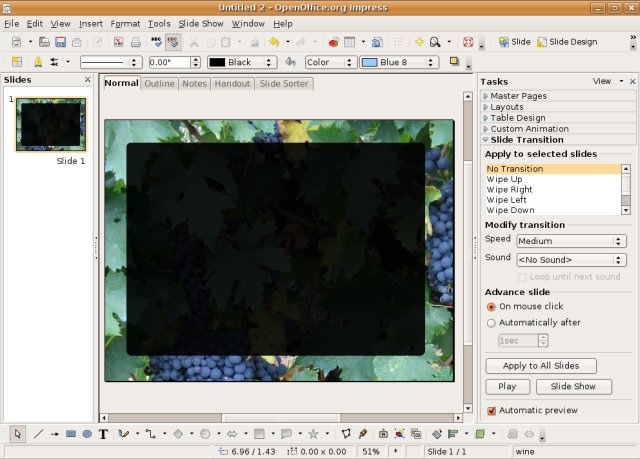Select the Connector tool

tap(150, 434)
